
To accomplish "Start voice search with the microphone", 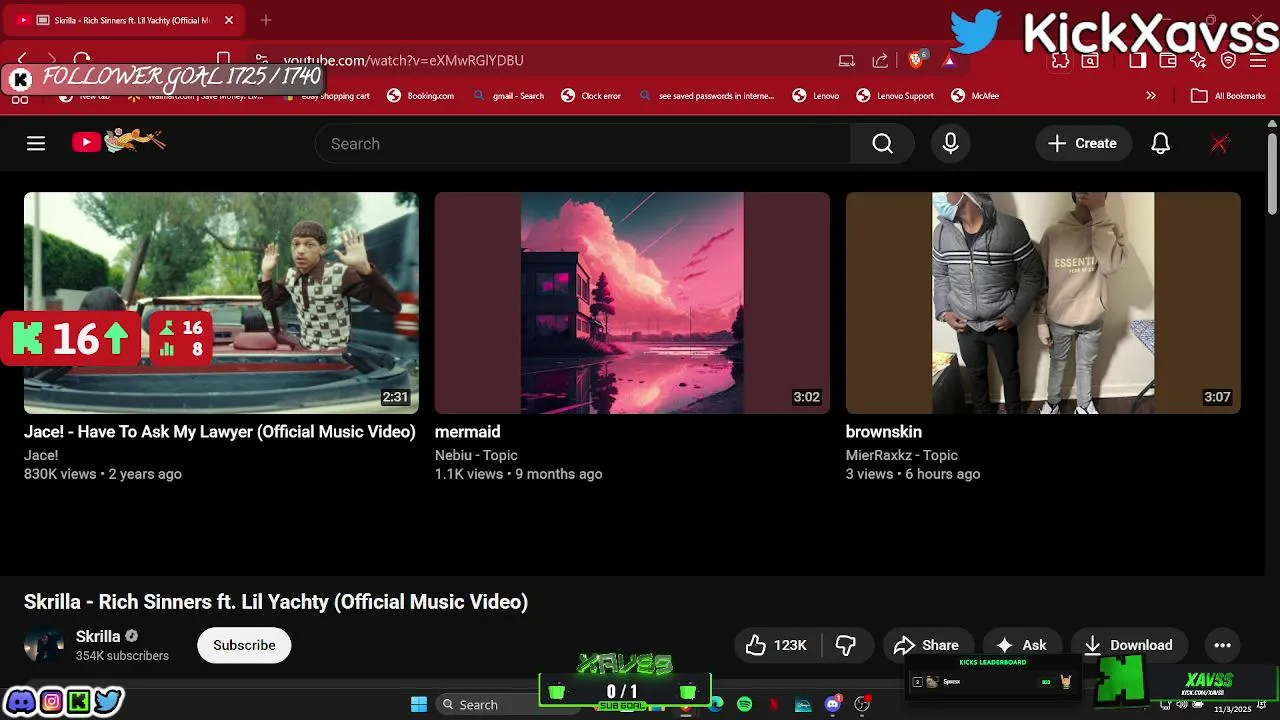I will tap(950, 143).
